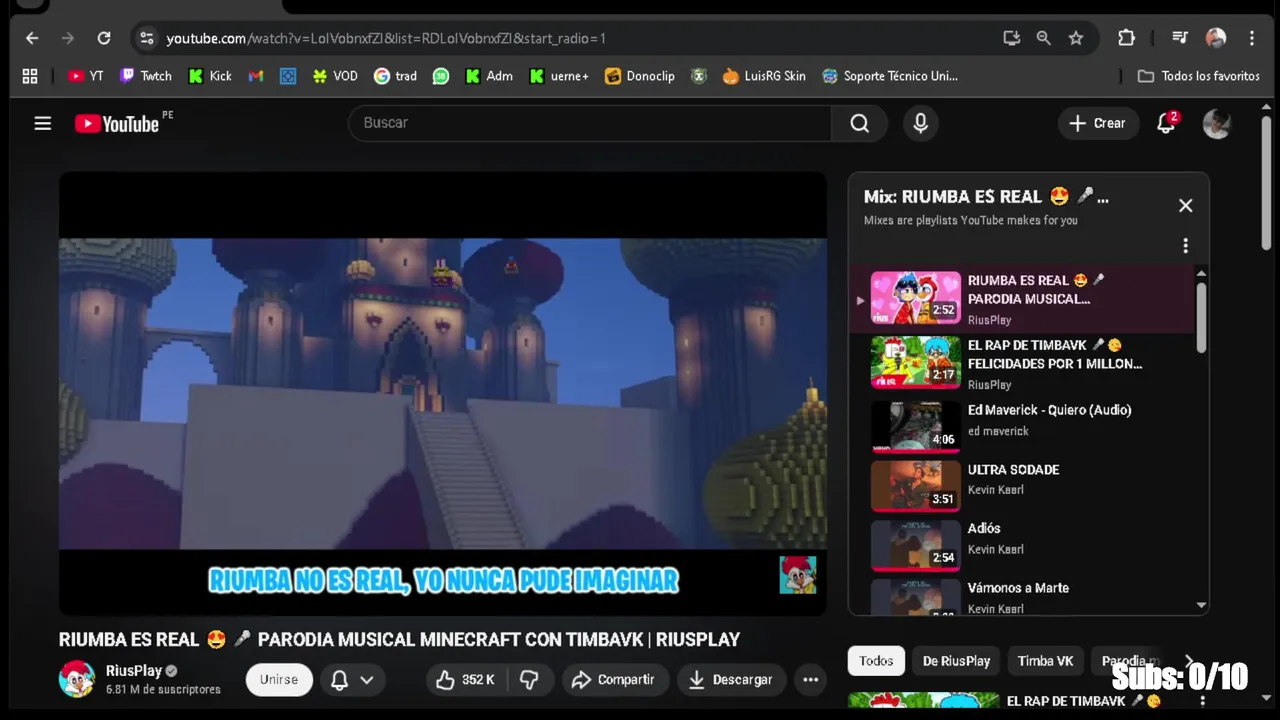Click the video player area
Screen dimensions: 1280x720
pos(443,393)
